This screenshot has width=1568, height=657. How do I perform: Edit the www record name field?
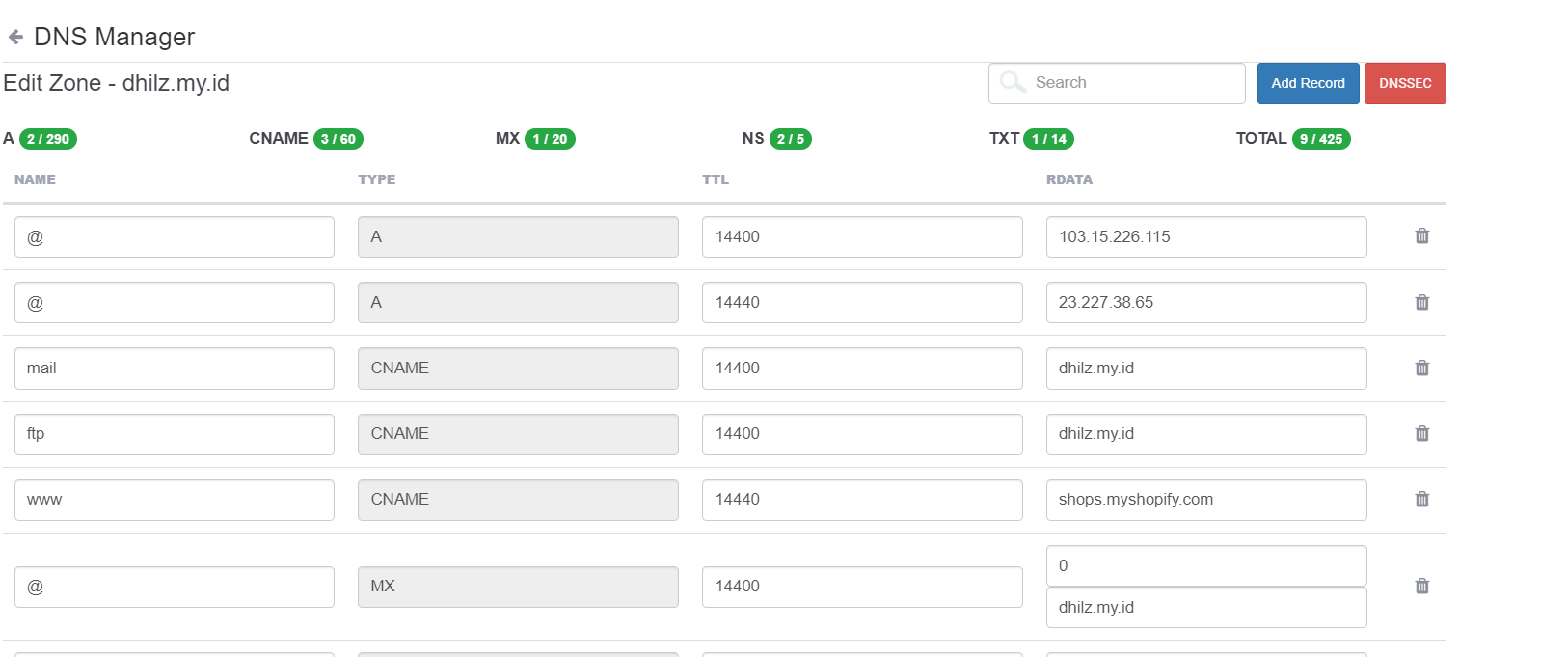tap(175, 500)
